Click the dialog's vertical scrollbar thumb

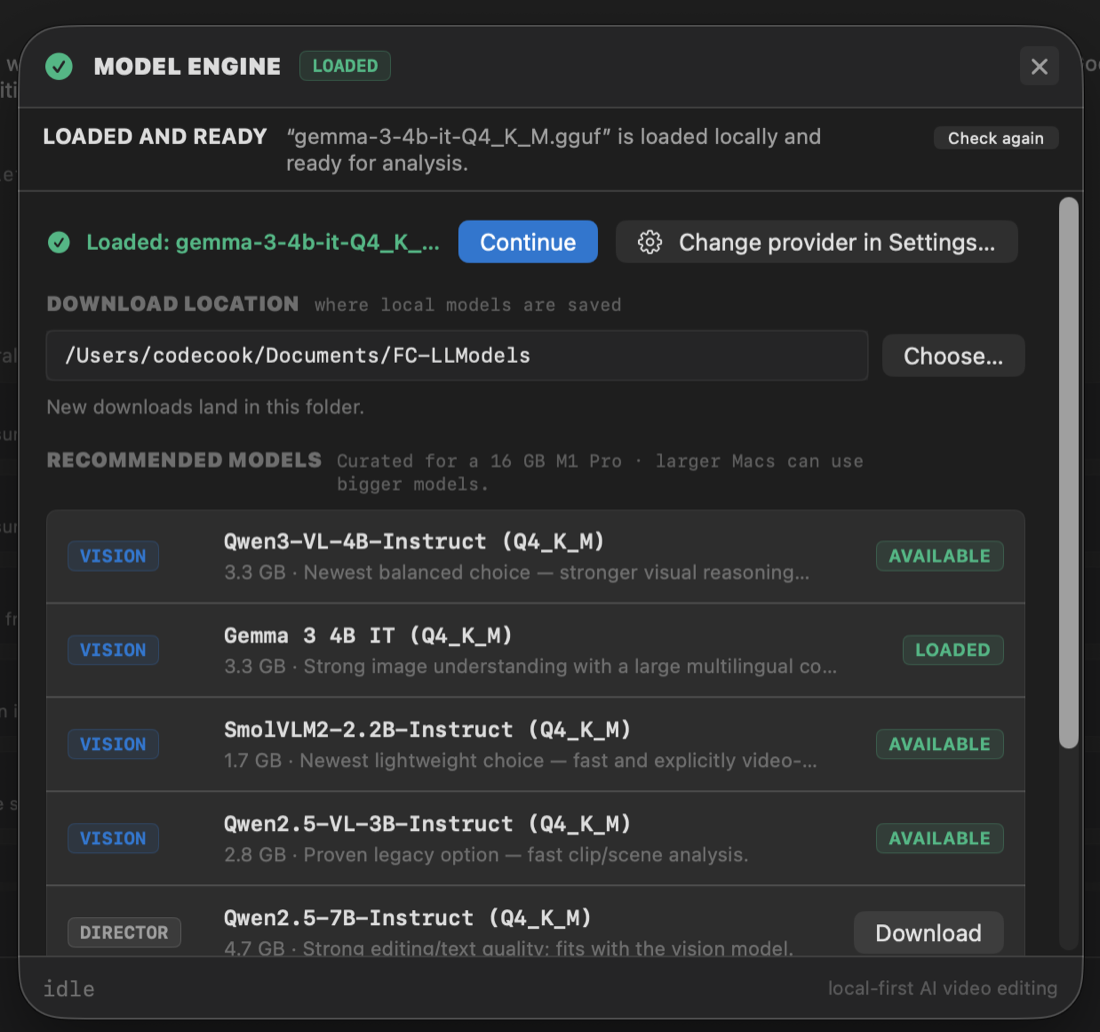coord(1068,473)
